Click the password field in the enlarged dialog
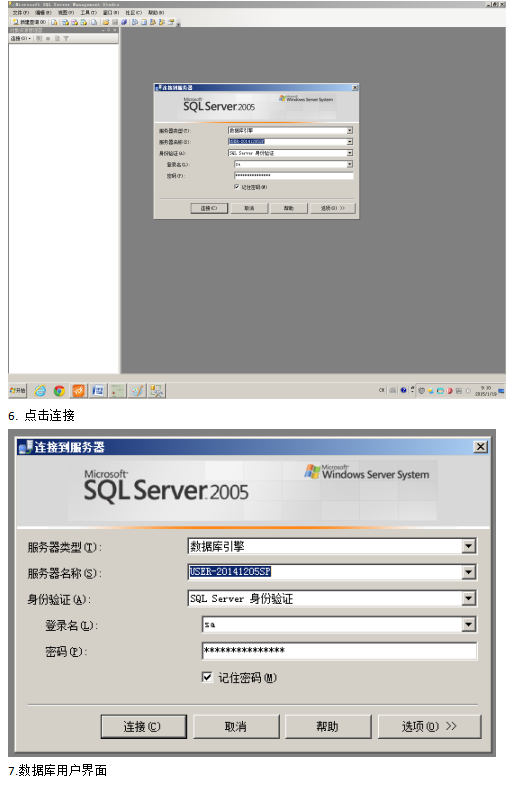This screenshot has width=515, height=786. tap(339, 651)
